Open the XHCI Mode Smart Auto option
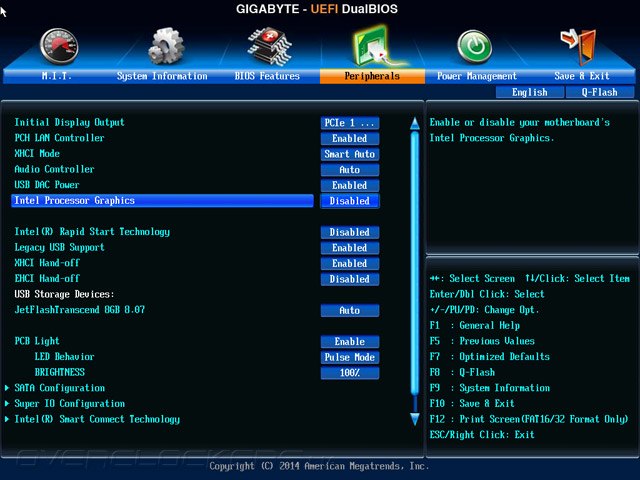Viewport: 640px width, 480px height. click(350, 154)
